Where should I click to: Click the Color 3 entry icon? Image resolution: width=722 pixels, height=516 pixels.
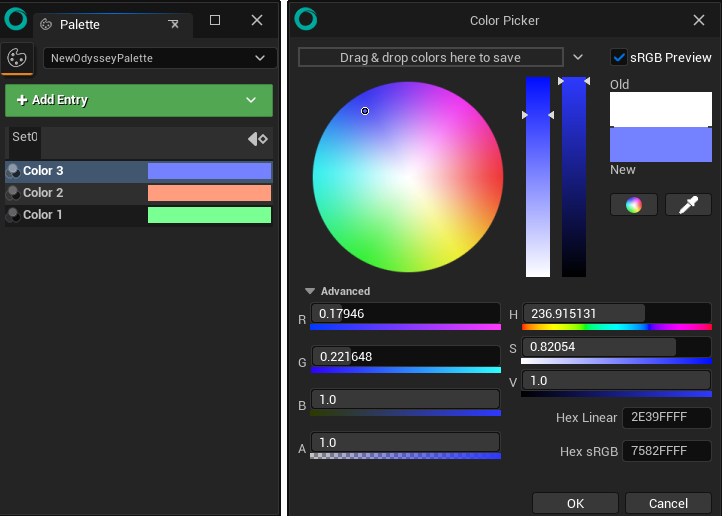(13, 171)
